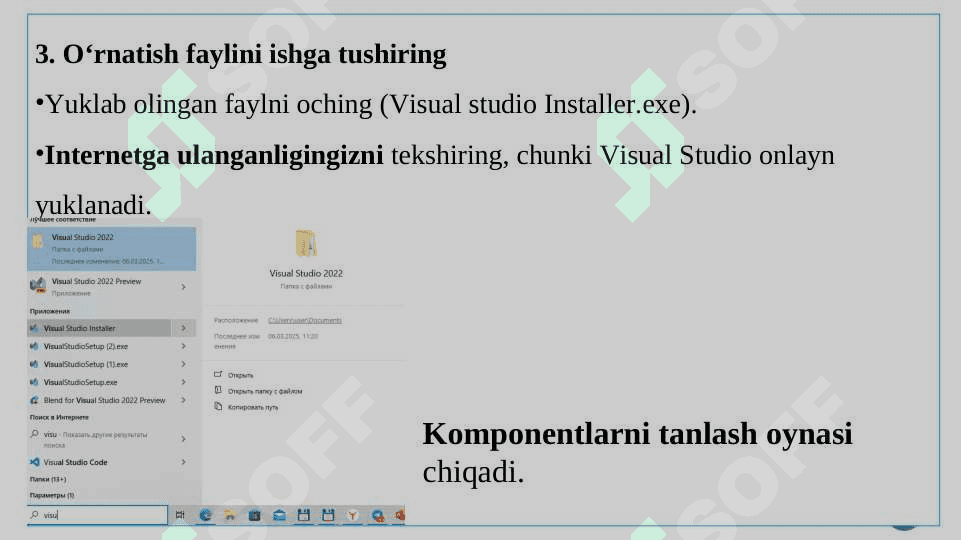Screen dimensions: 961x540
Task: Expand the VisualStudioSetup.exe chevron
Action: (183, 382)
